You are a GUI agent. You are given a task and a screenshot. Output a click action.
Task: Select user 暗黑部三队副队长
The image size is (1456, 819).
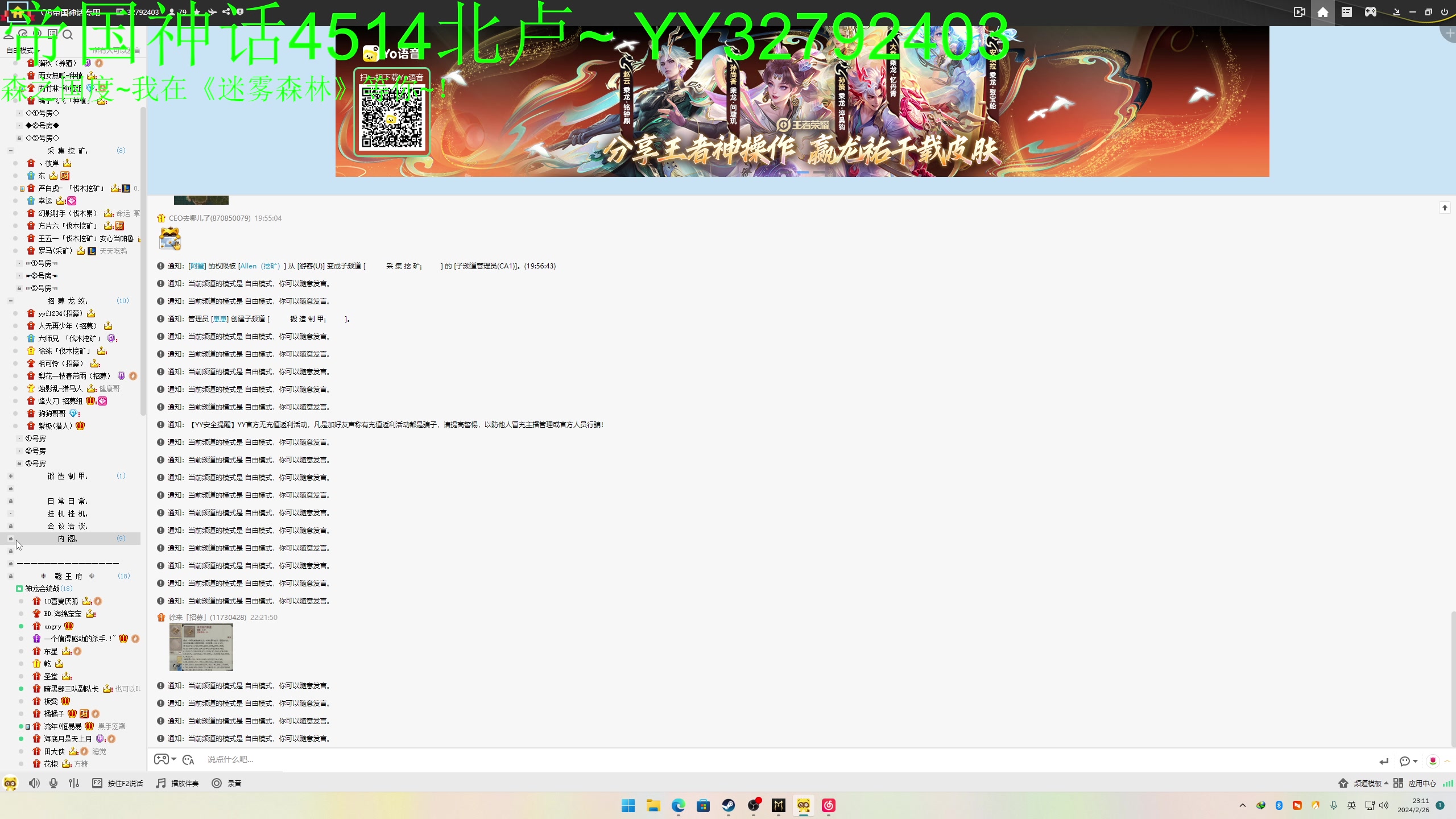pyautogui.click(x=71, y=689)
